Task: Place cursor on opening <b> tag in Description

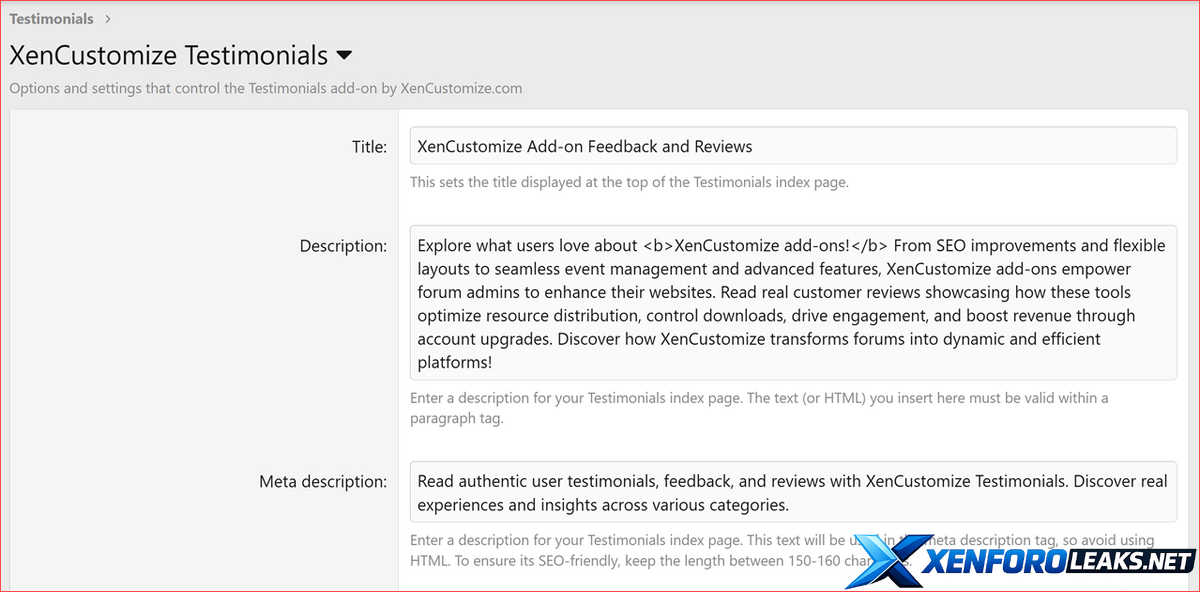Action: click(654, 246)
